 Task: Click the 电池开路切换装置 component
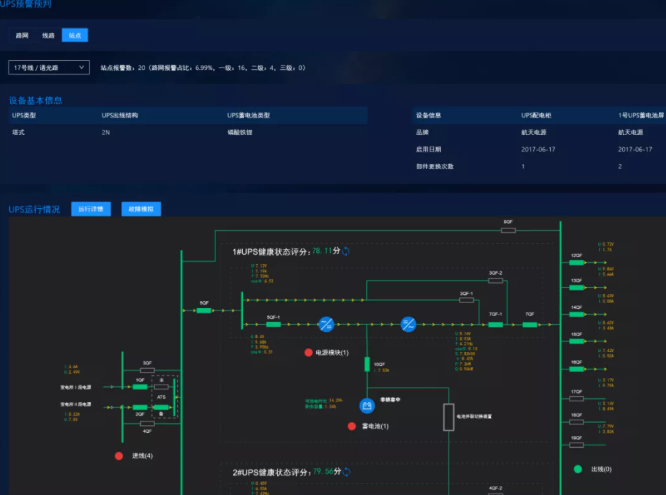point(448,416)
